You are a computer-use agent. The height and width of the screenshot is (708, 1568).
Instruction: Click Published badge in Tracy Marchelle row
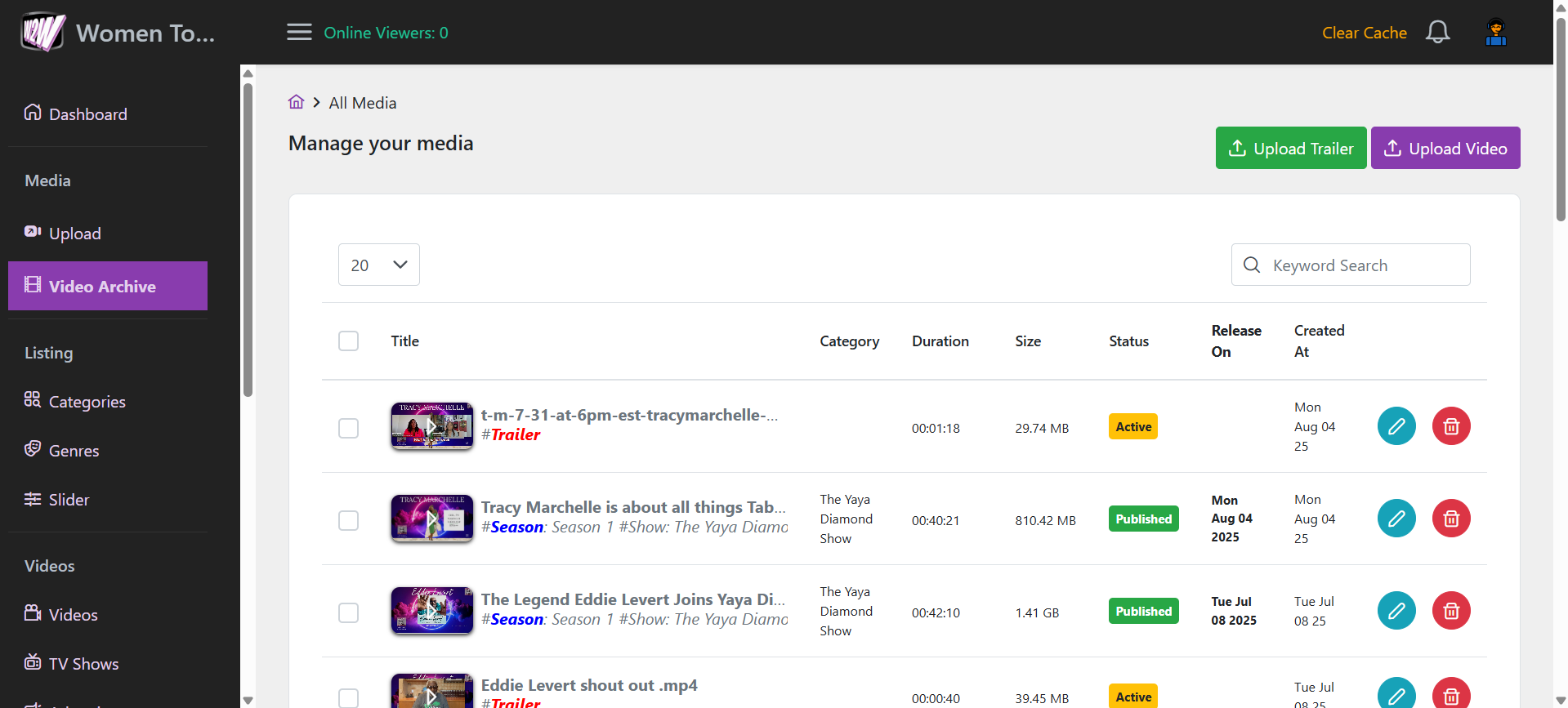click(1144, 519)
